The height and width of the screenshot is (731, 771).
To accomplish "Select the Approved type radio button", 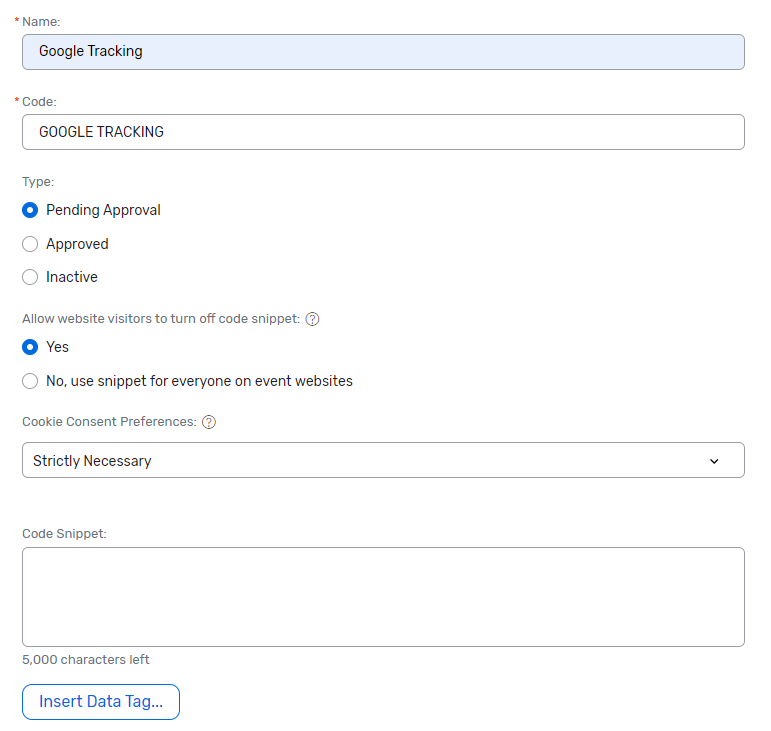I will (30, 244).
